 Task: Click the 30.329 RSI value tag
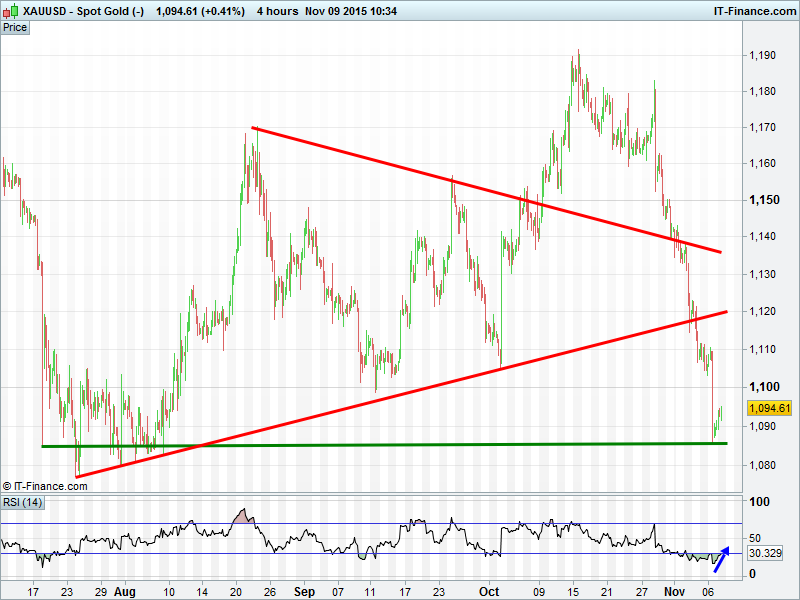pyautogui.click(x=765, y=552)
